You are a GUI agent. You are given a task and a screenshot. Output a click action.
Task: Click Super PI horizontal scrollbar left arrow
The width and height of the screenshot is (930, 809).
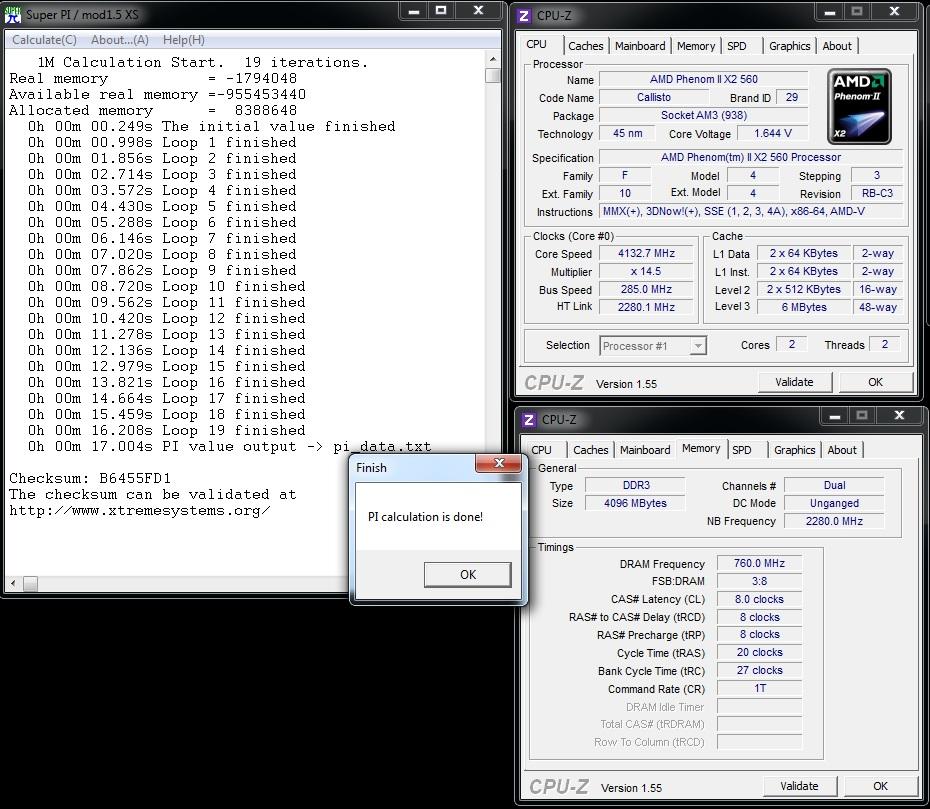[x=14, y=584]
